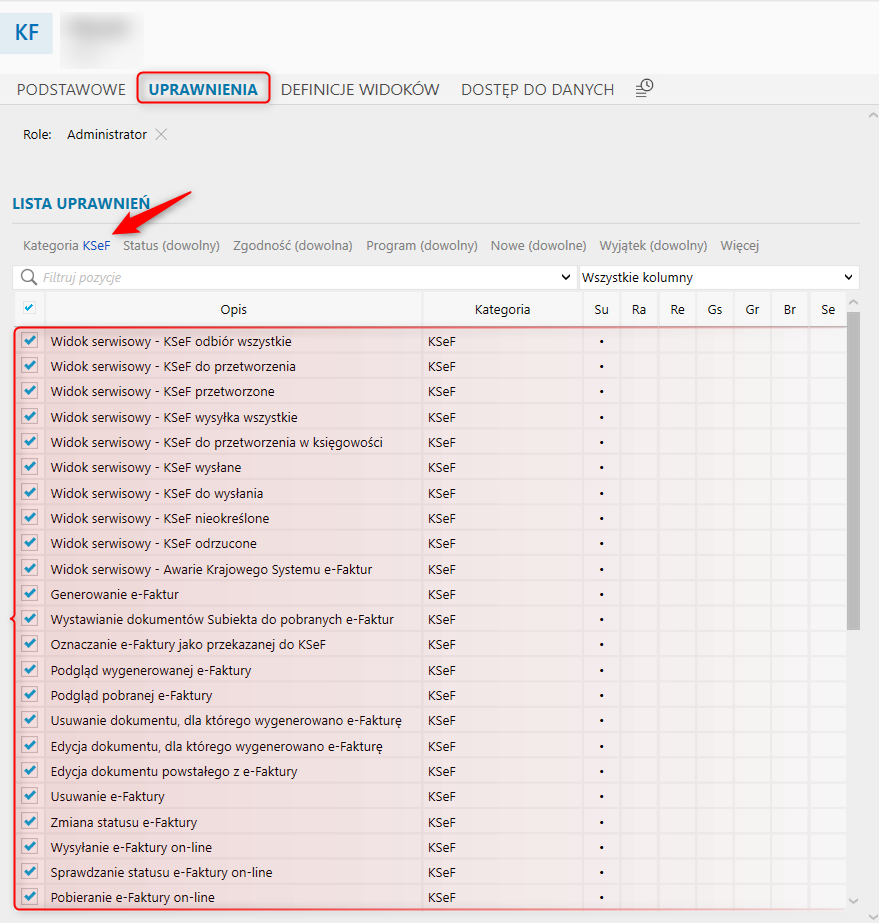Click the Gr column header

[x=752, y=310]
